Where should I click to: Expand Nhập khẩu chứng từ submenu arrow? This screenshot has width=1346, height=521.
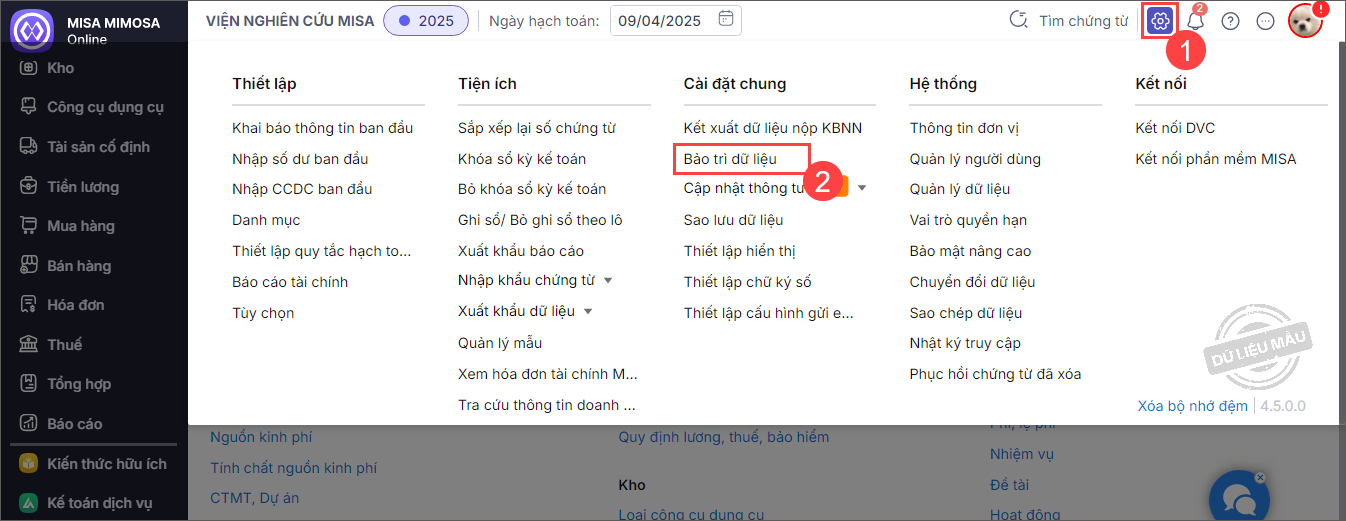608,281
